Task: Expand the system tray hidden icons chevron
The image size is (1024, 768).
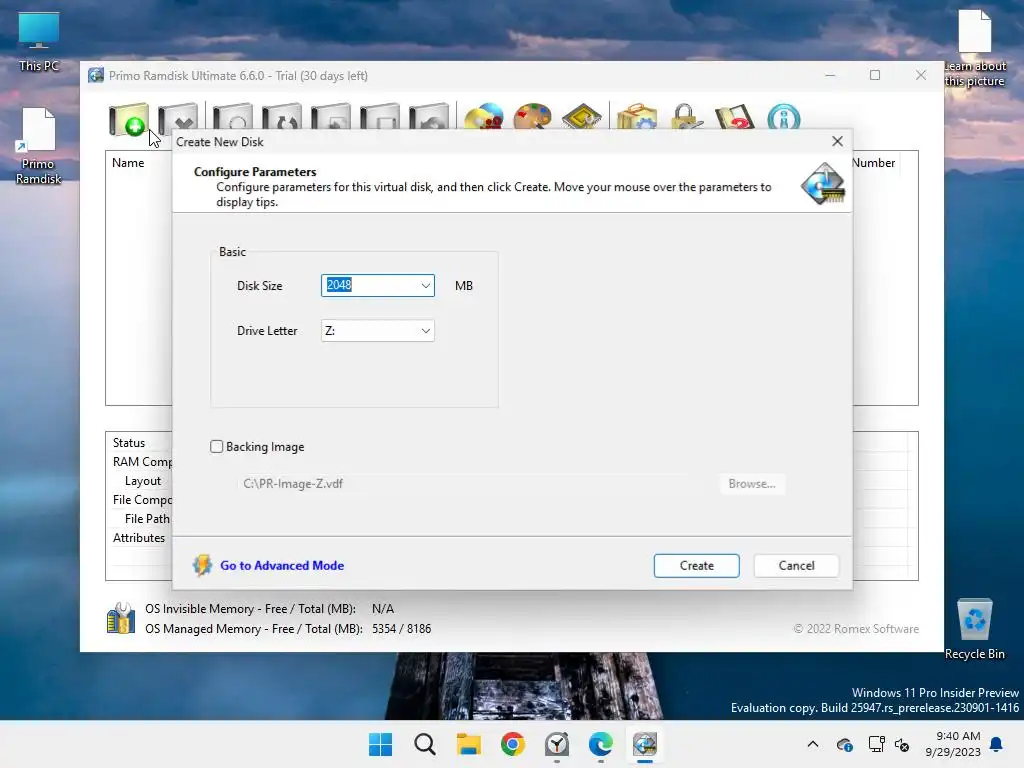Action: point(812,744)
